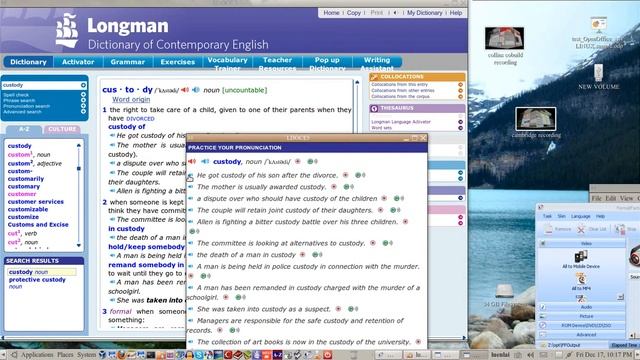Collapse Video section in converter window
This screenshot has width=640, height=360.
(582, 244)
